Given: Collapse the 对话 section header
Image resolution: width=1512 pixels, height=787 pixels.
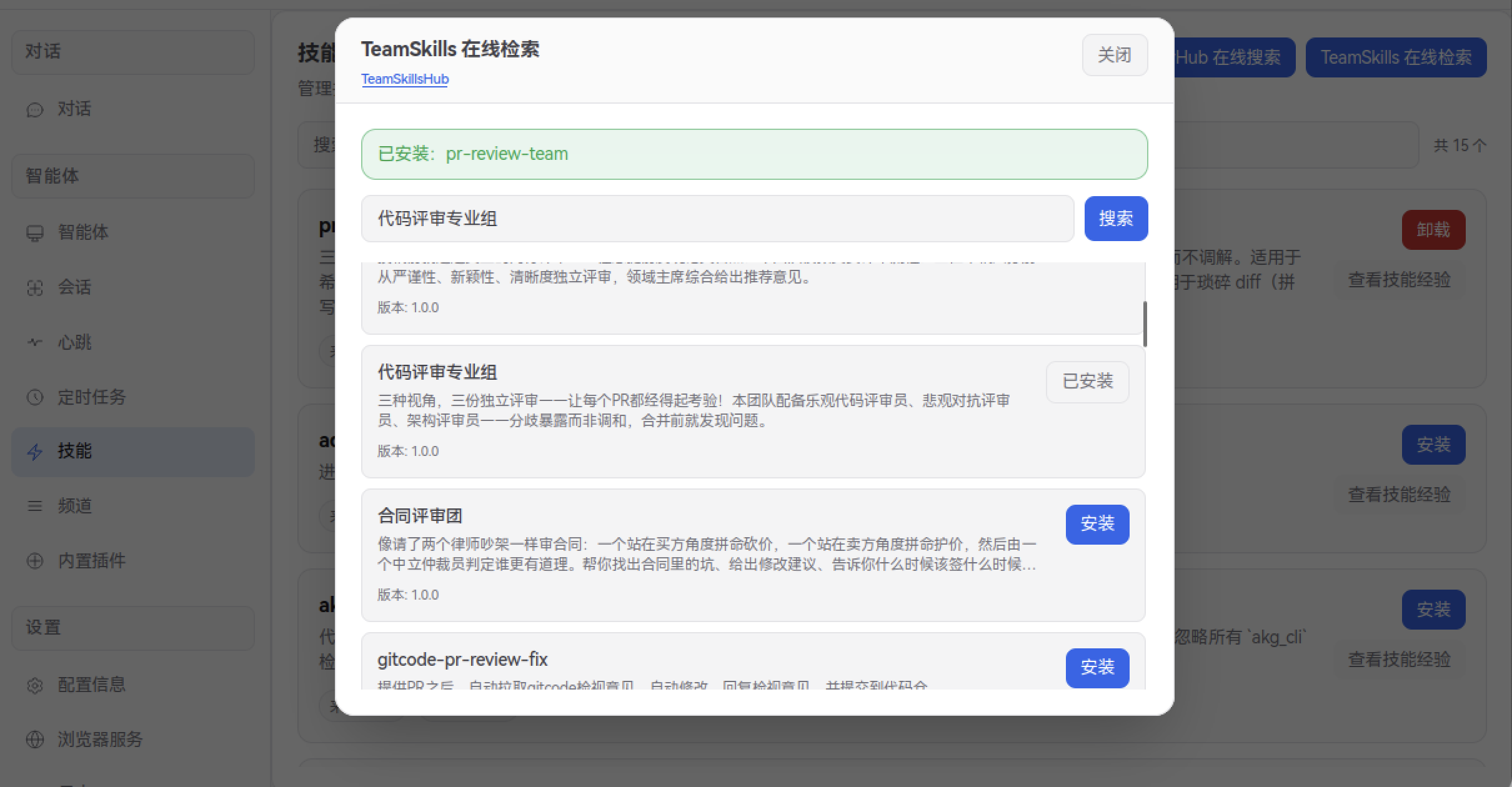Looking at the screenshot, I should click(x=133, y=52).
